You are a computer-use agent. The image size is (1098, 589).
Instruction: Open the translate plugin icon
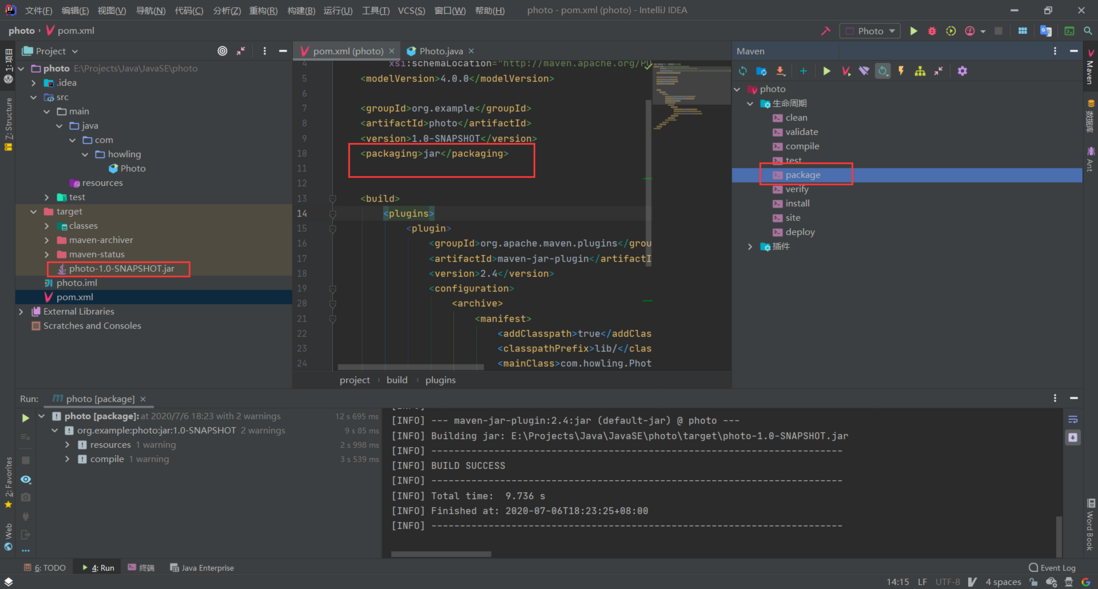click(x=1045, y=31)
